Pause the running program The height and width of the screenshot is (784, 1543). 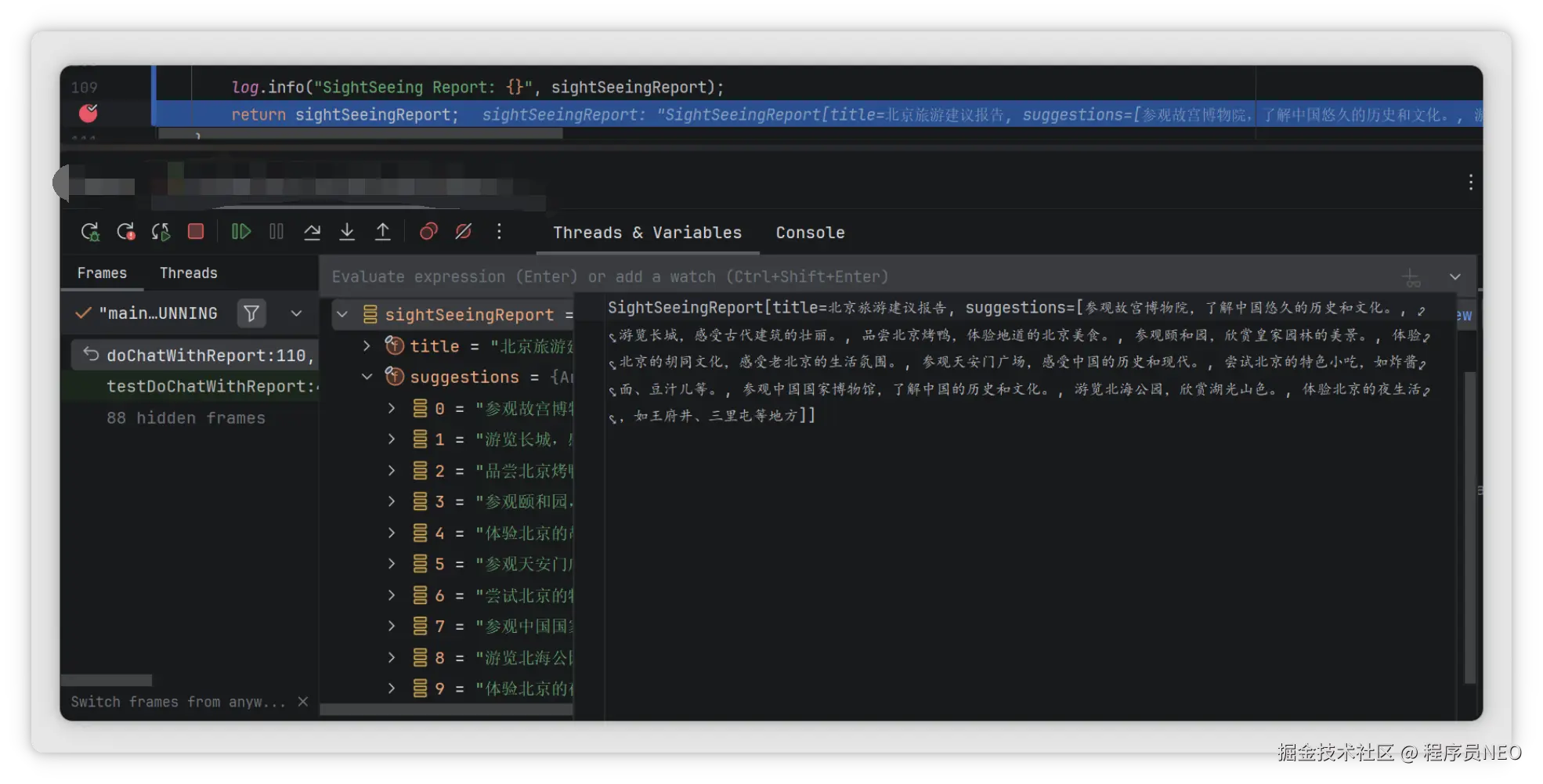point(276,231)
